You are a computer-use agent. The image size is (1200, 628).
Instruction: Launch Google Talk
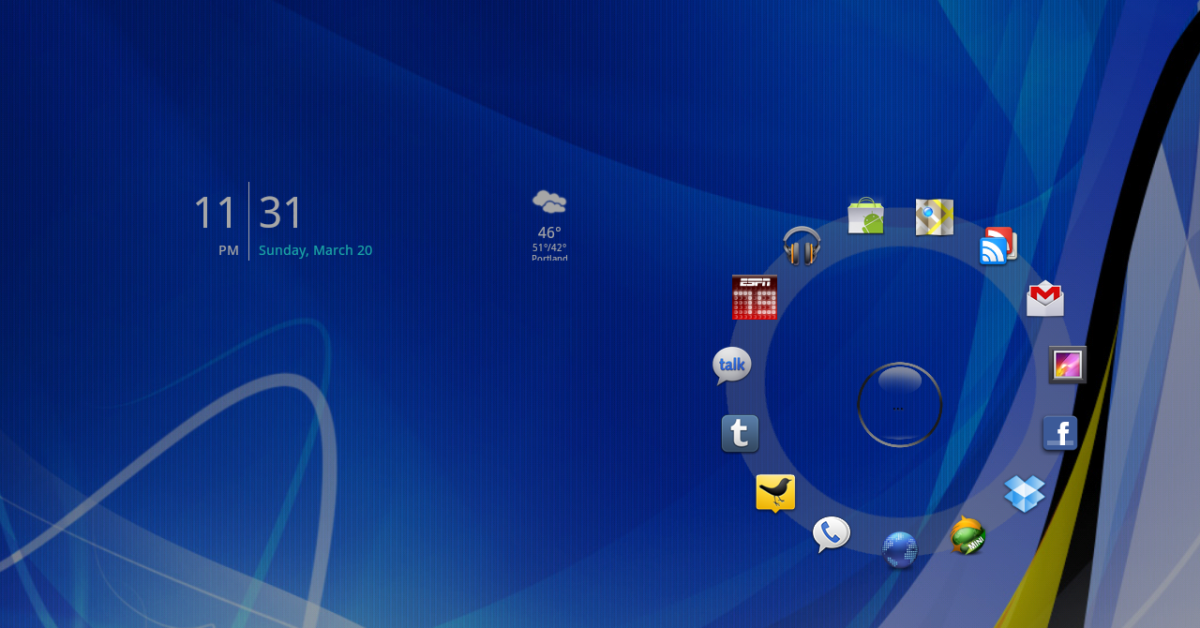point(731,366)
